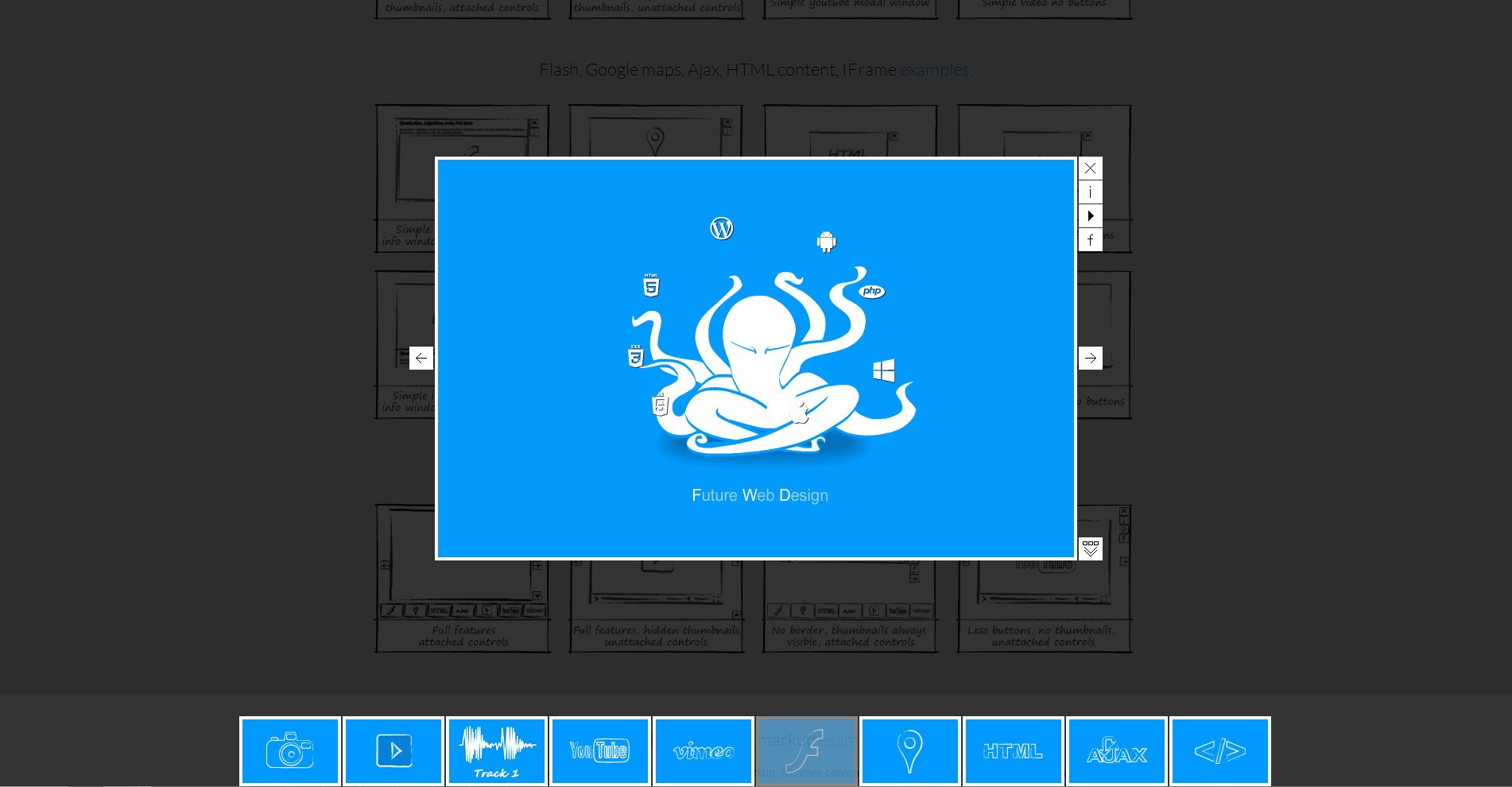Open the blue examples link
The height and width of the screenshot is (787, 1512).
click(x=936, y=70)
